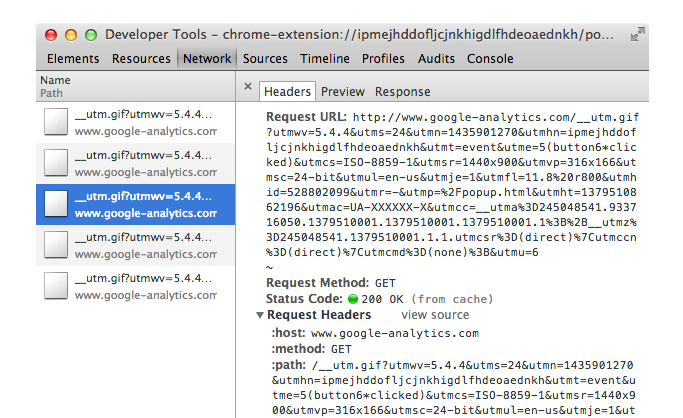Select the Network panel tab
Screen dimensions: 683x418
(x=207, y=59)
